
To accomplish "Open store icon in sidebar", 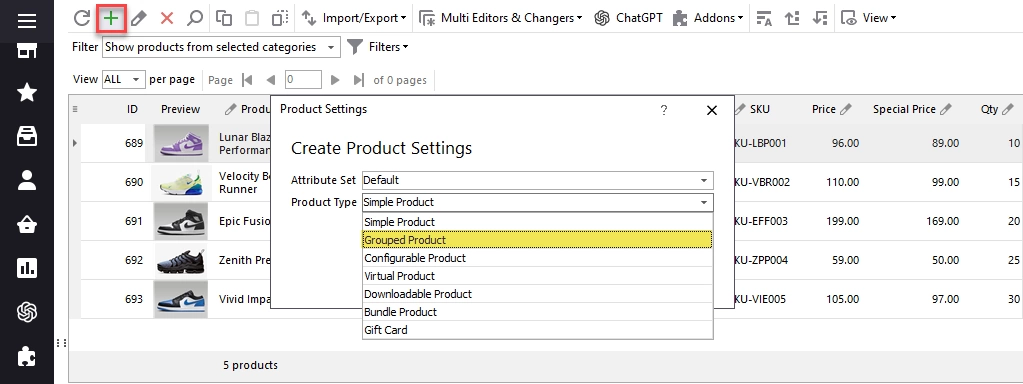I will [x=27, y=51].
